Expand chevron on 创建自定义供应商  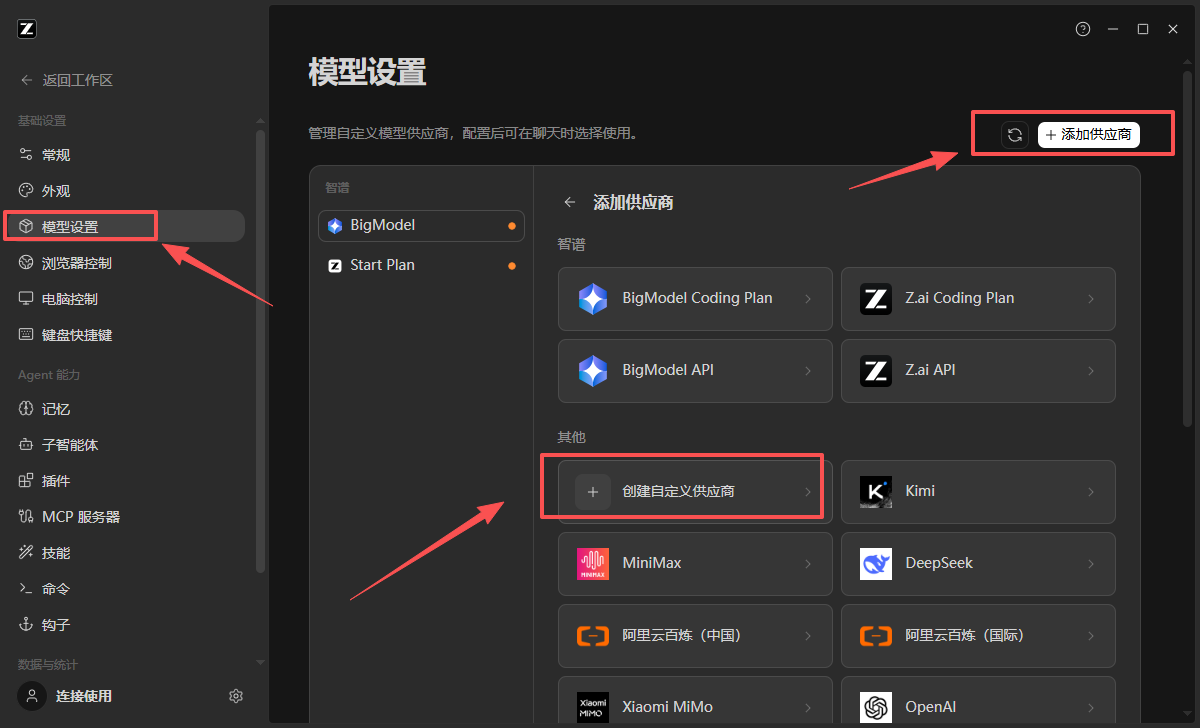click(x=808, y=492)
